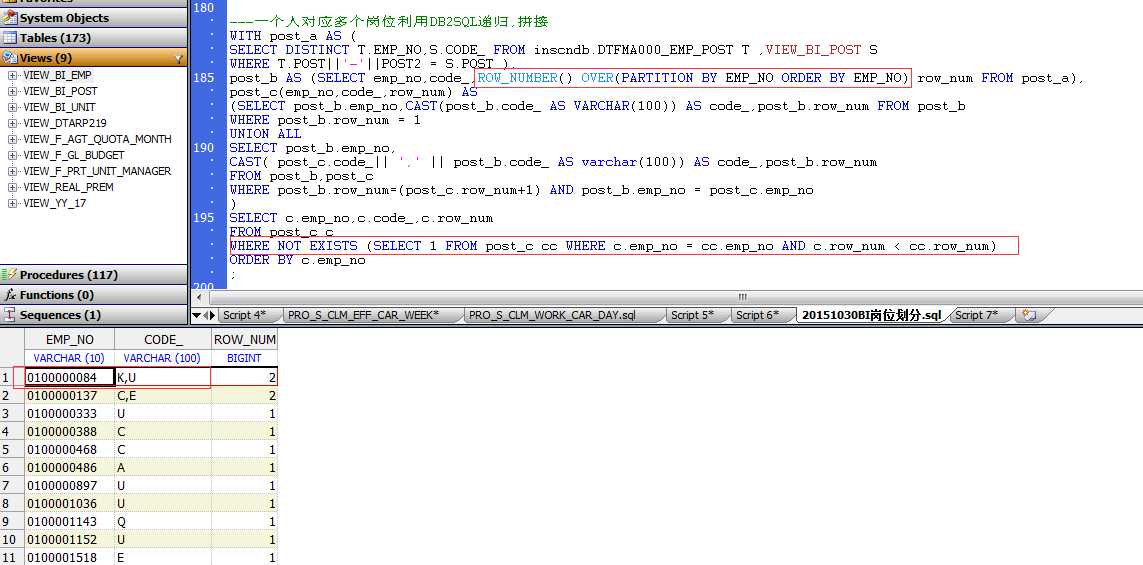Image resolution: width=1143 pixels, height=565 pixels.
Task: Click the line number 185 in gutter
Action: tap(204, 78)
